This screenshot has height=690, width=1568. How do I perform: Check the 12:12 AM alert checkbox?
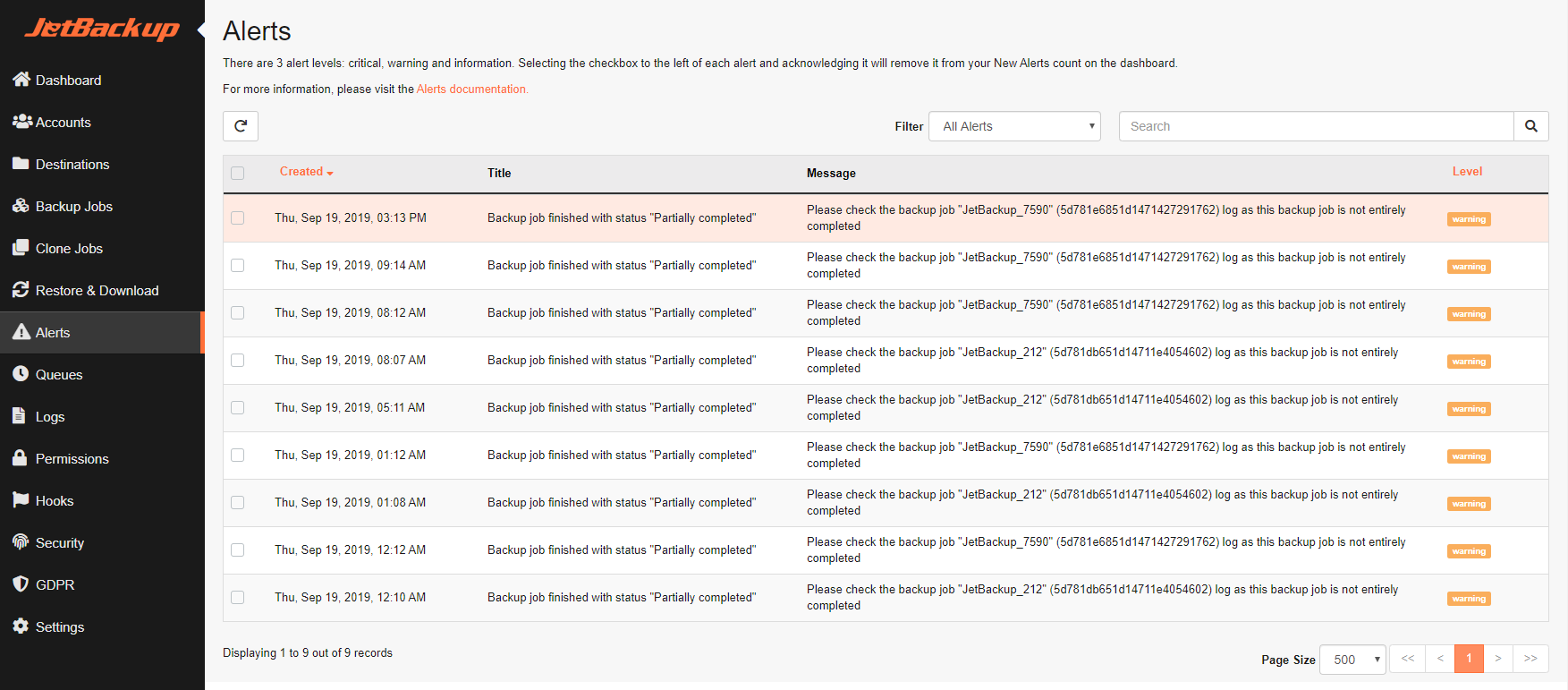(x=237, y=549)
